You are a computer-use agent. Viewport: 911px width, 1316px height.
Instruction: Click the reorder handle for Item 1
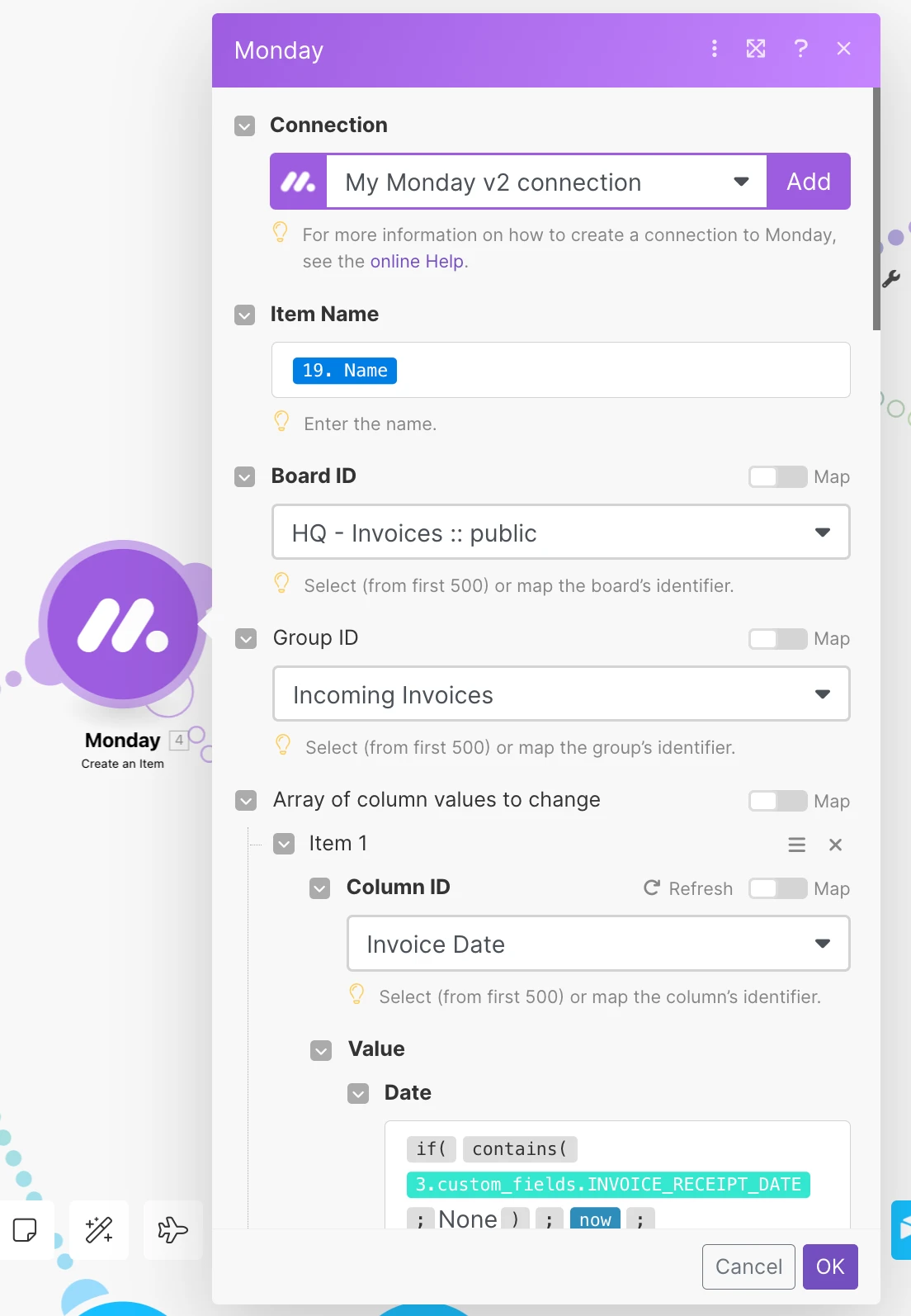click(797, 845)
